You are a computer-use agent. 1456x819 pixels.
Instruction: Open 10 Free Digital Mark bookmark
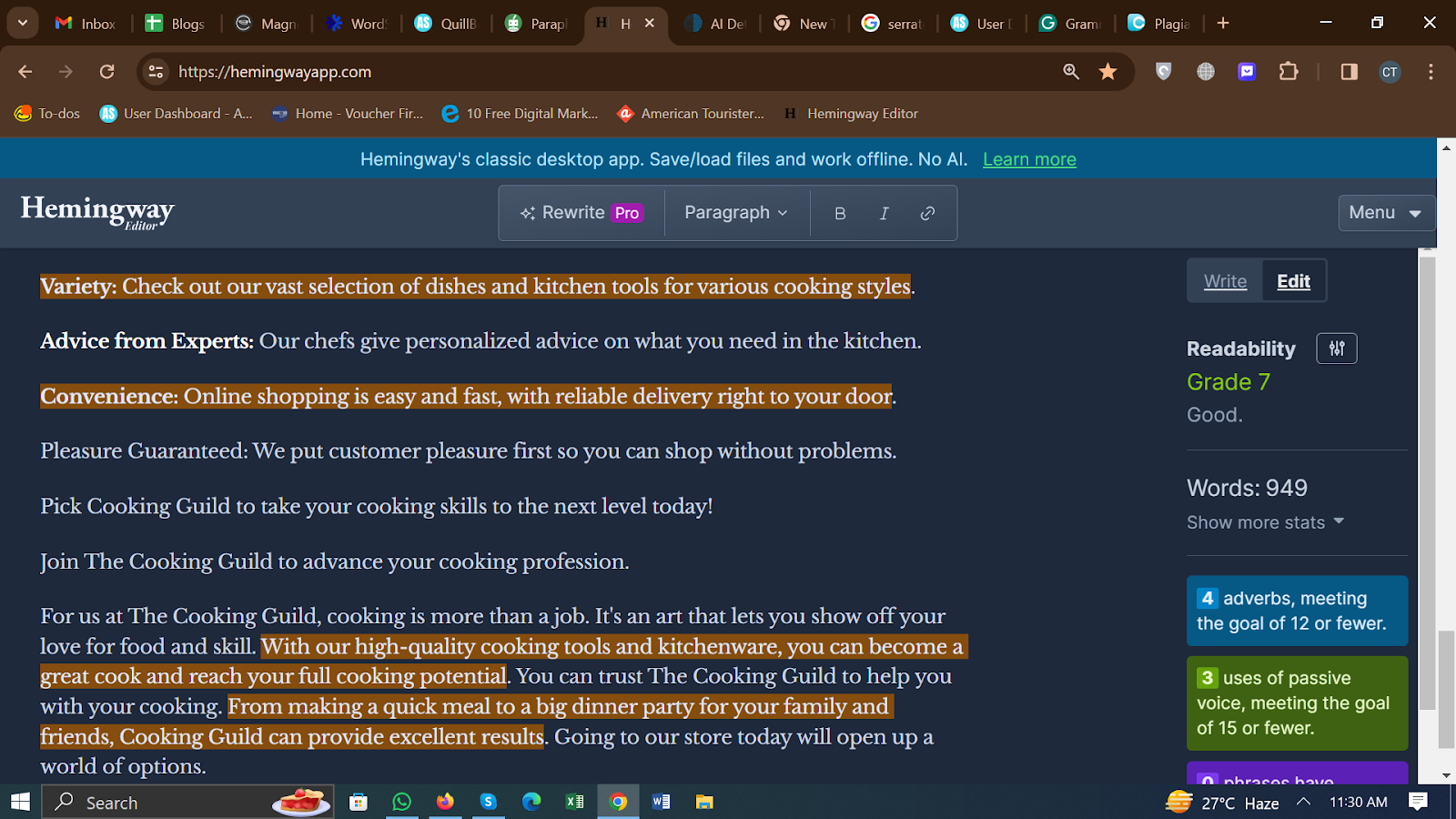520,114
